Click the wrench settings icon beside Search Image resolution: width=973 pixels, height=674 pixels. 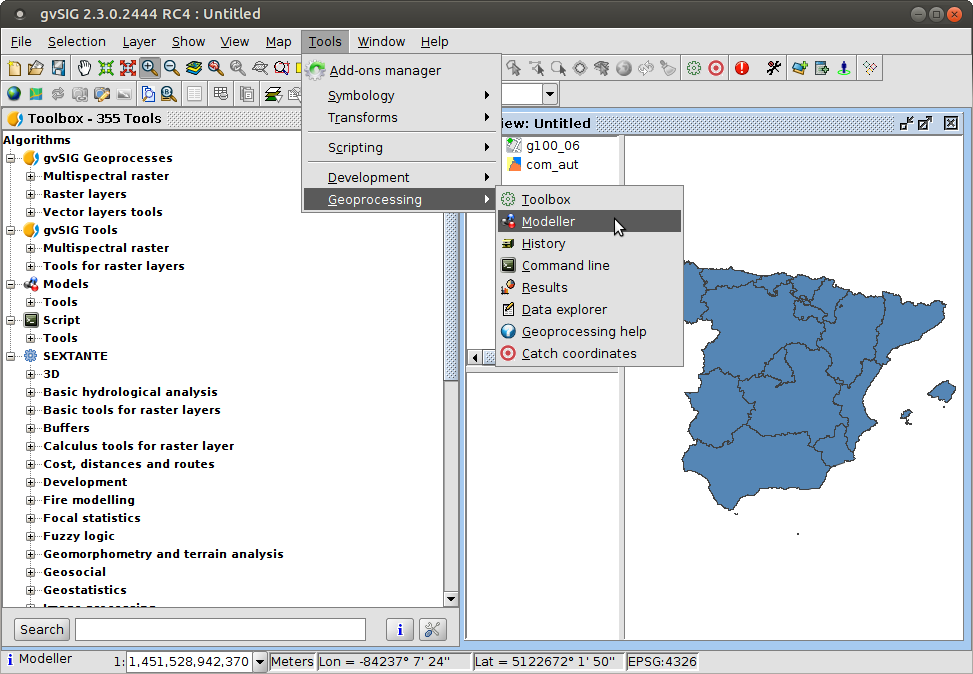[x=432, y=629]
